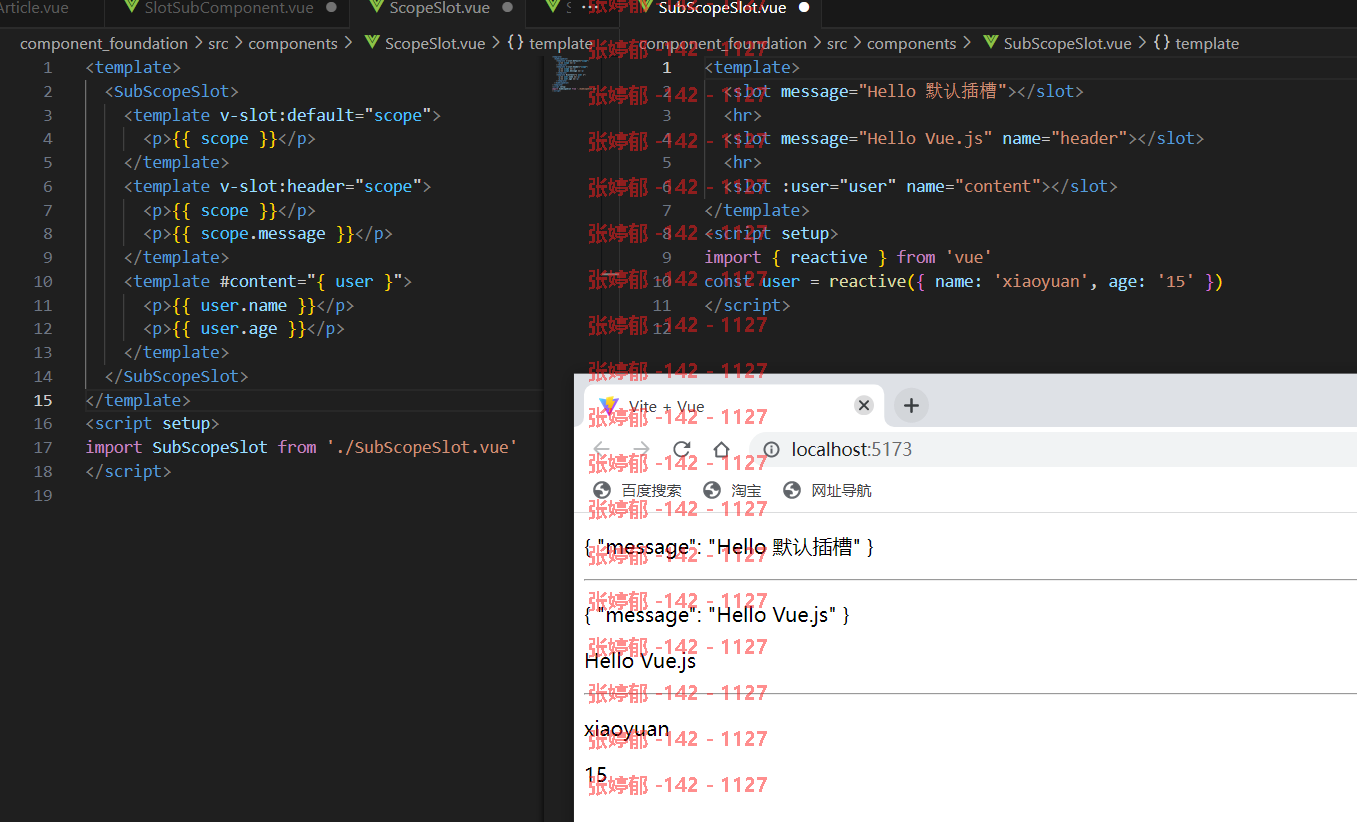This screenshot has width=1357, height=822.
Task: Reload the localhost page
Action: click(682, 449)
